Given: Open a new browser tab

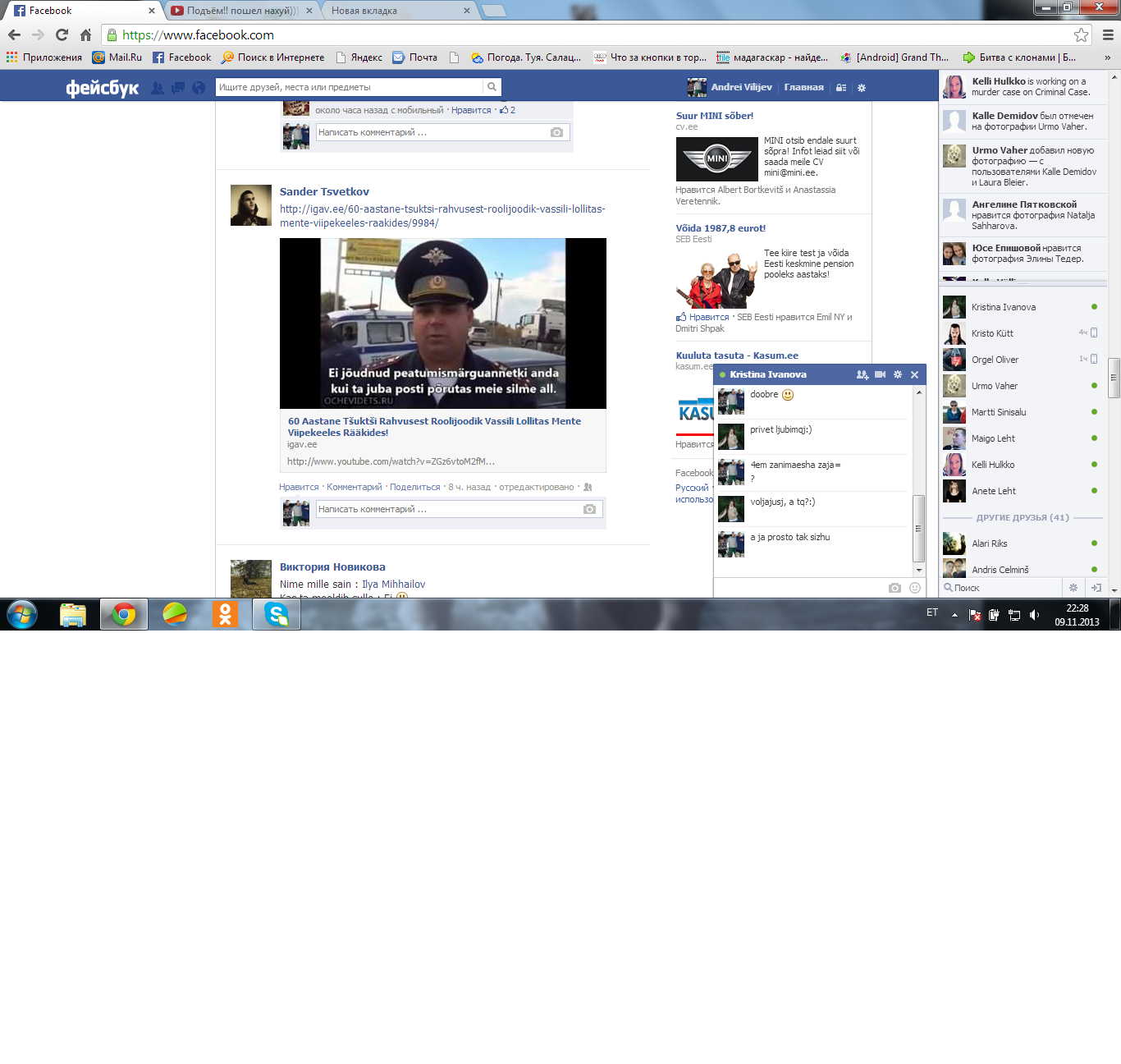Looking at the screenshot, I should (x=493, y=11).
